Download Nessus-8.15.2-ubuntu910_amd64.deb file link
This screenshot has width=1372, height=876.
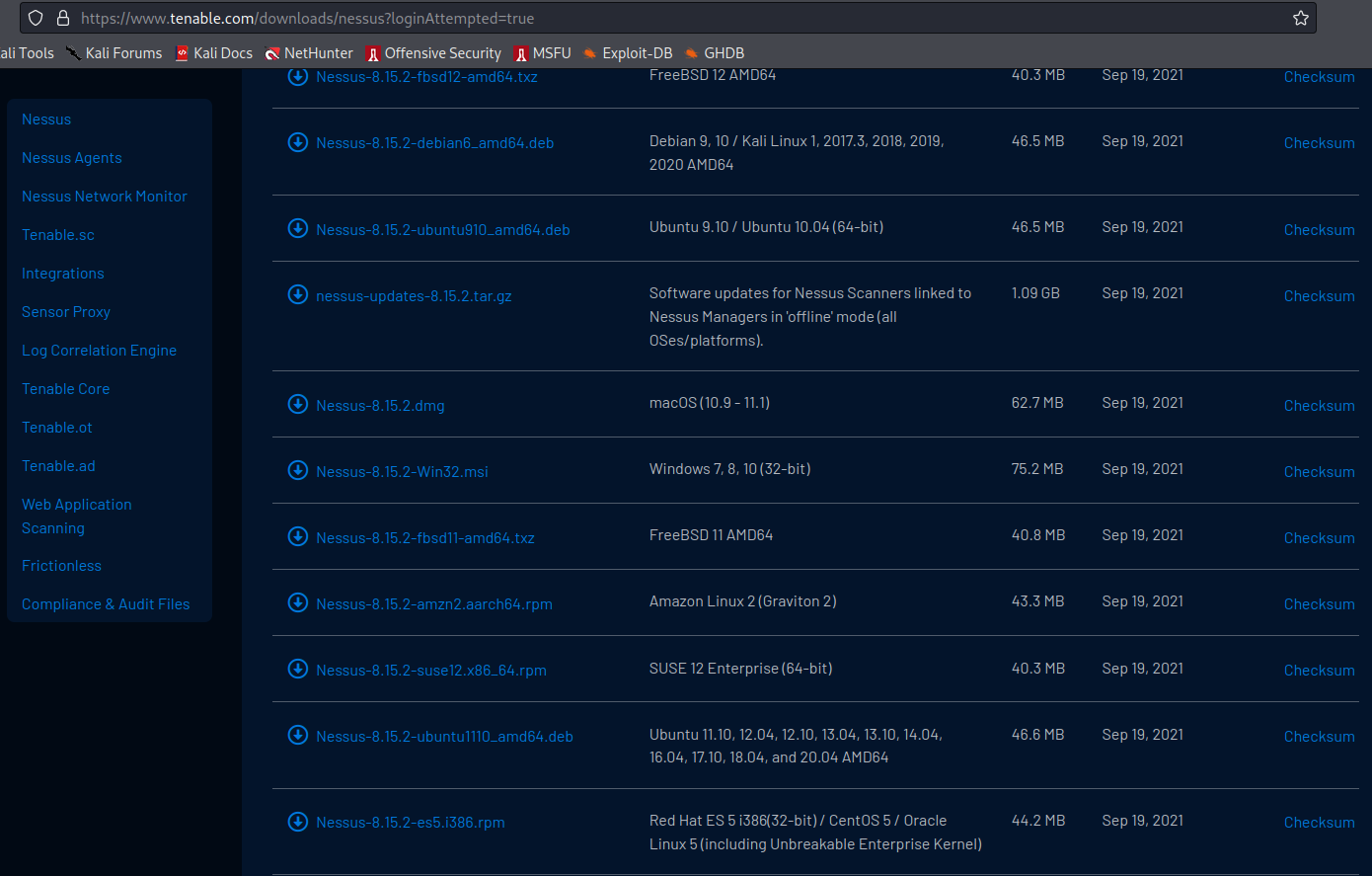click(x=443, y=230)
